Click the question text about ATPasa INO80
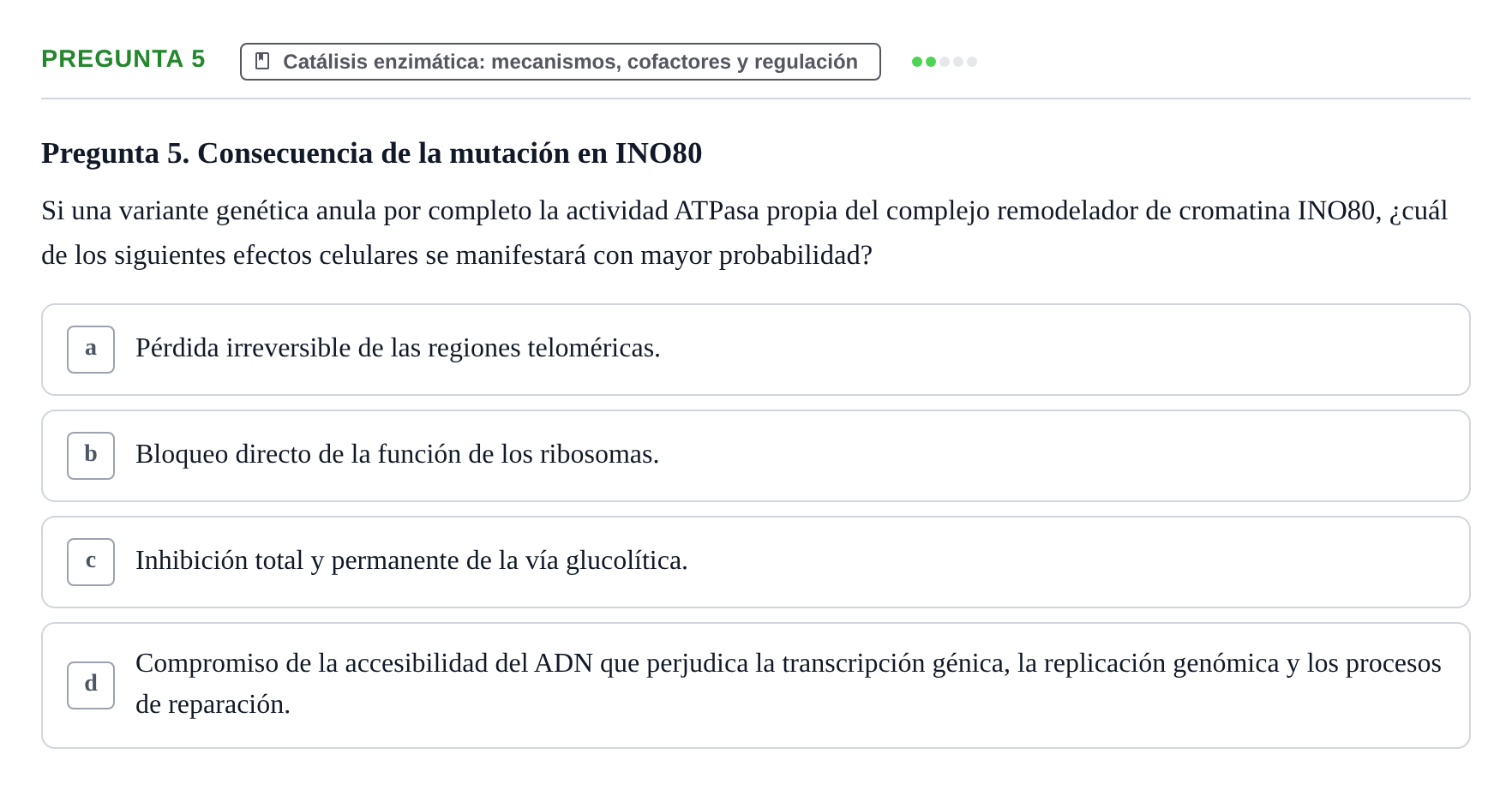Viewport: 1512px width, 790px height. point(744,233)
